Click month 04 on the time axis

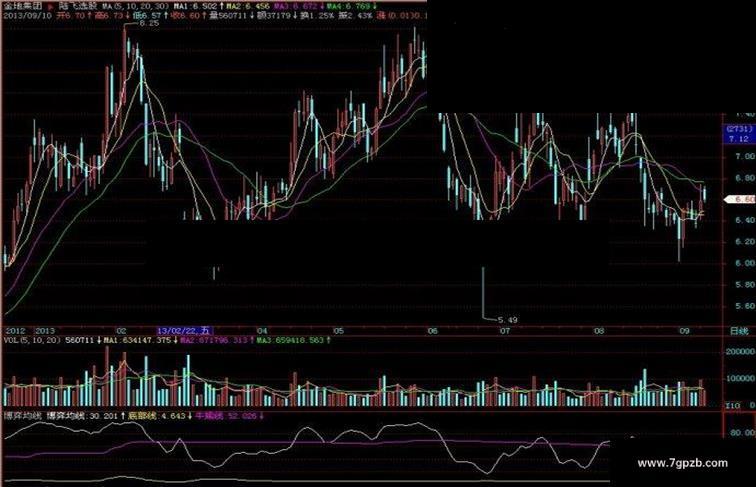(x=262, y=331)
